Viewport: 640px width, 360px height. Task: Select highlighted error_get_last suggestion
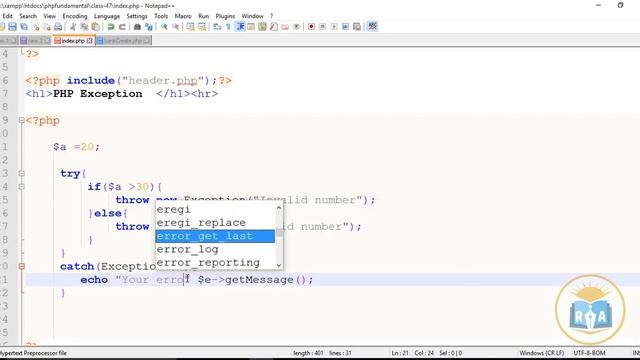point(215,236)
